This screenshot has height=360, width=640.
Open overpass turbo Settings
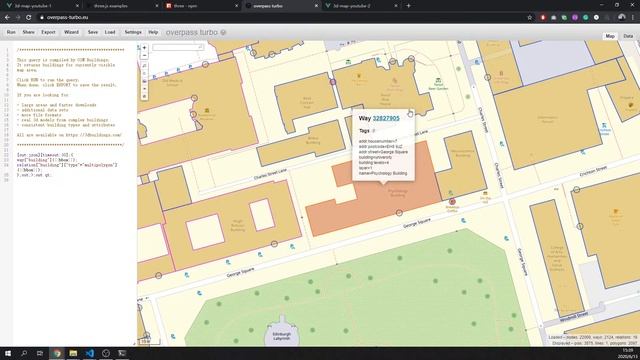tap(133, 32)
